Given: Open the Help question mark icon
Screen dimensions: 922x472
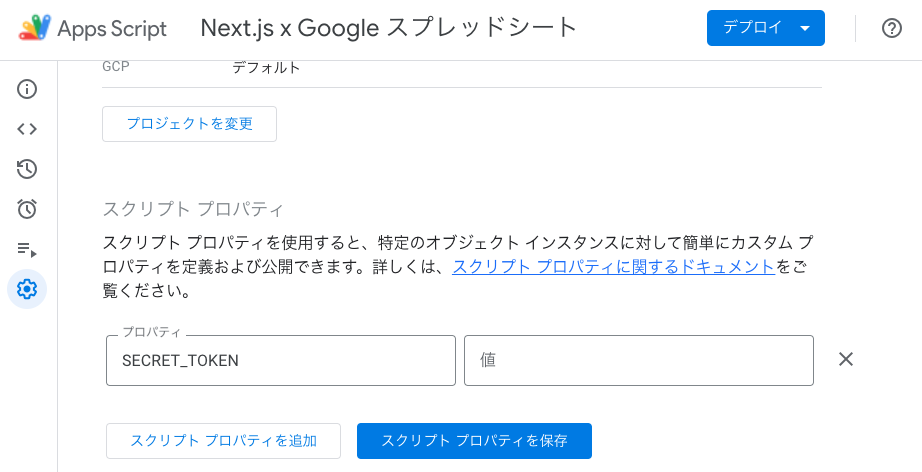Looking at the screenshot, I should 891,28.
